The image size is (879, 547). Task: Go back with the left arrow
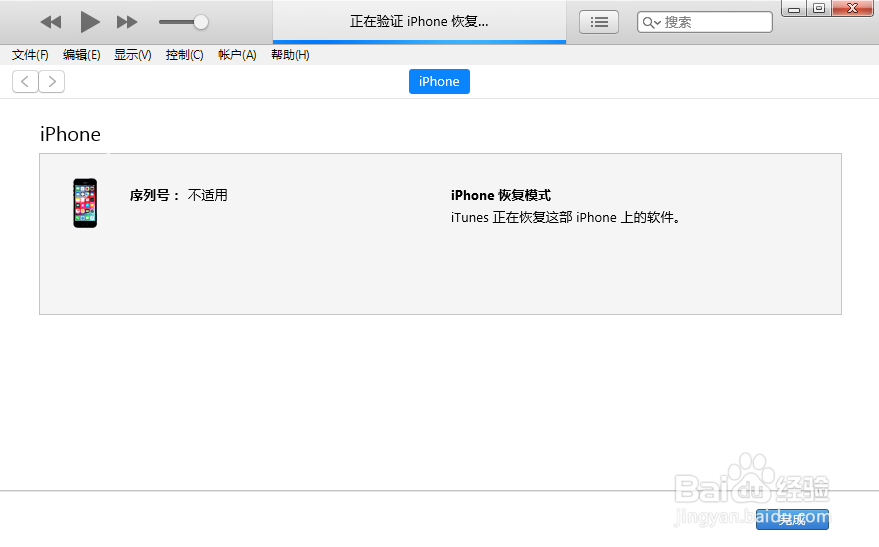25,82
